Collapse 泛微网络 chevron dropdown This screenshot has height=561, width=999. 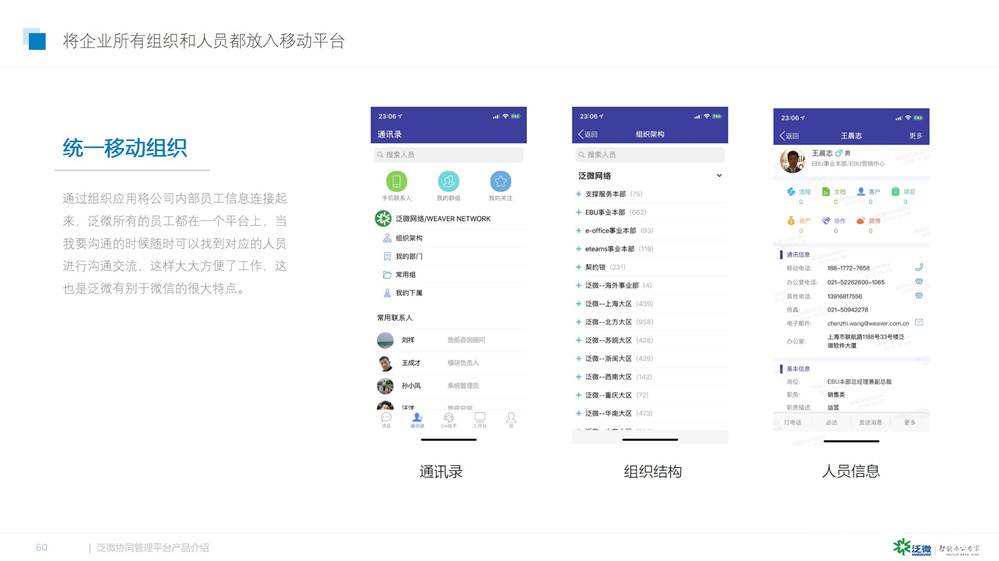coord(719,176)
